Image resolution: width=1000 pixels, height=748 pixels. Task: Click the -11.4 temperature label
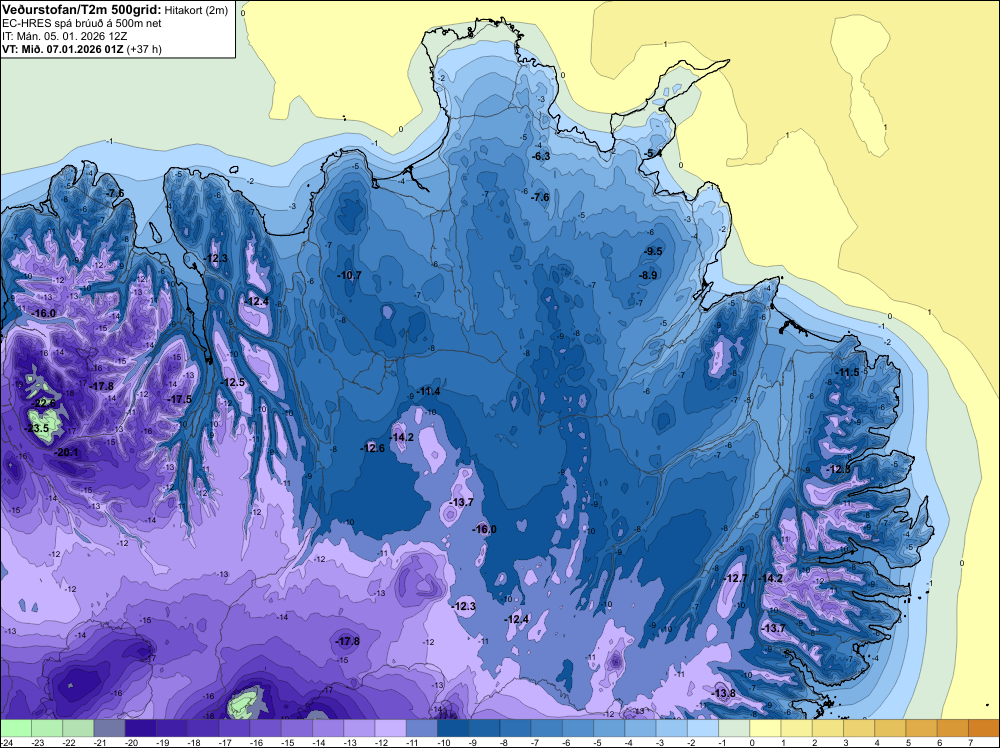[x=428, y=392]
